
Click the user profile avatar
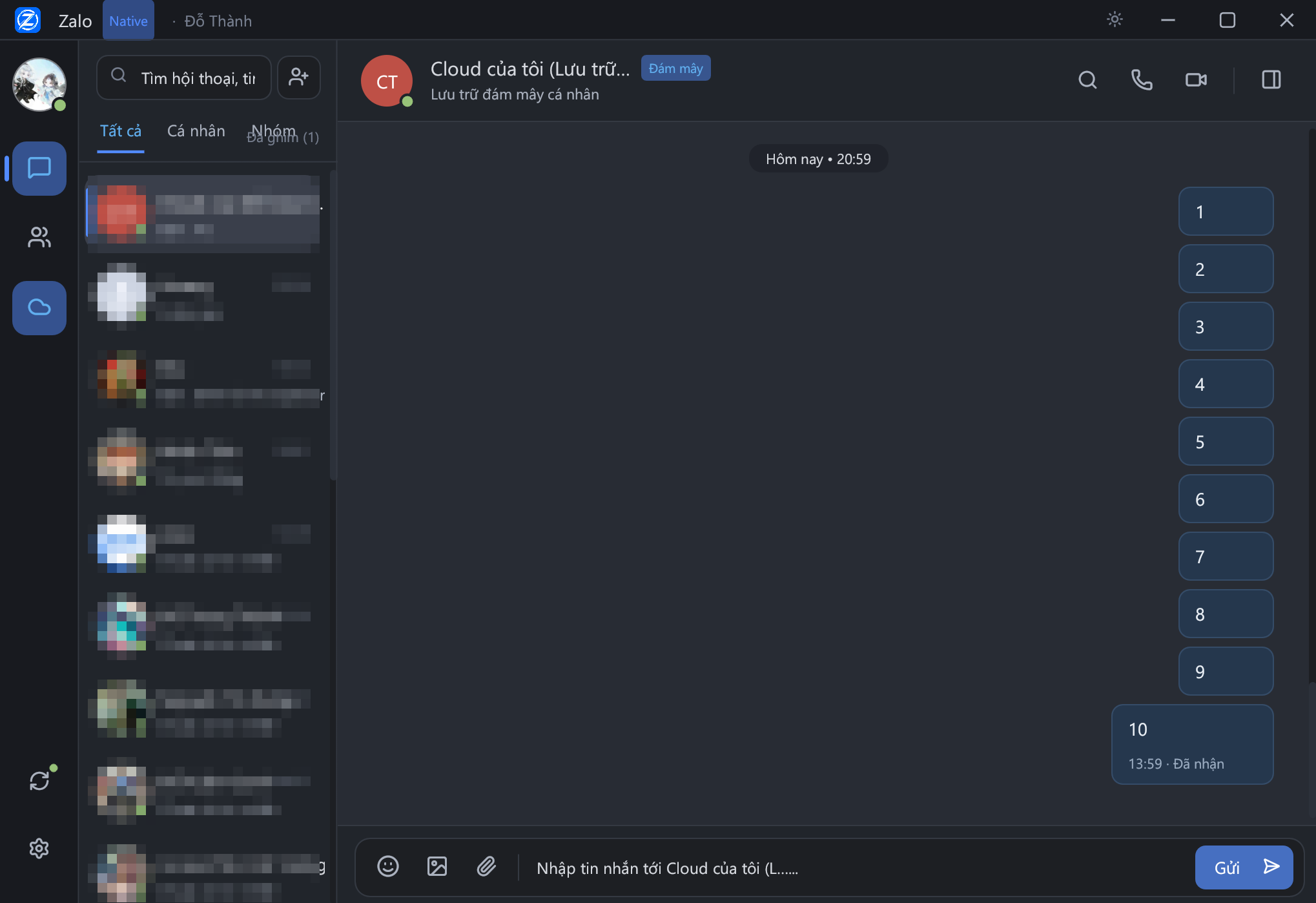pyautogui.click(x=39, y=84)
